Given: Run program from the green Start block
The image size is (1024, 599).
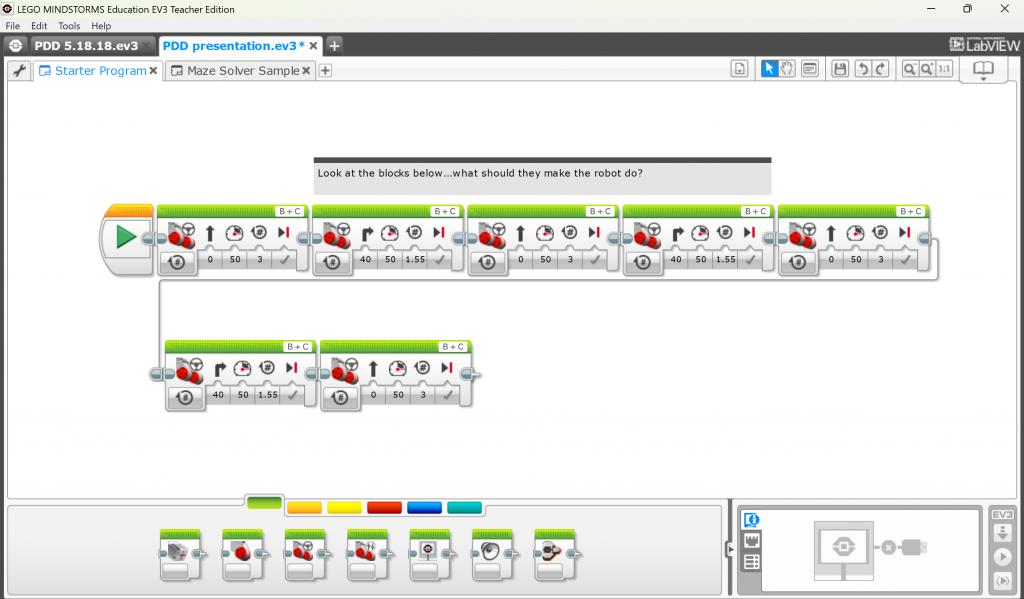Looking at the screenshot, I should 125,236.
